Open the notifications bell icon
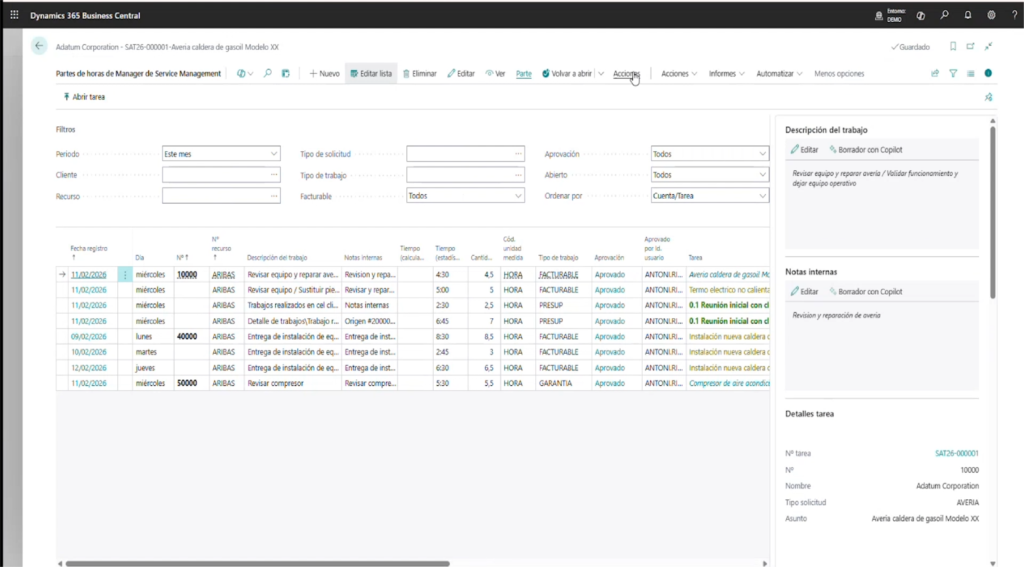The image size is (1024, 567). (x=967, y=15)
